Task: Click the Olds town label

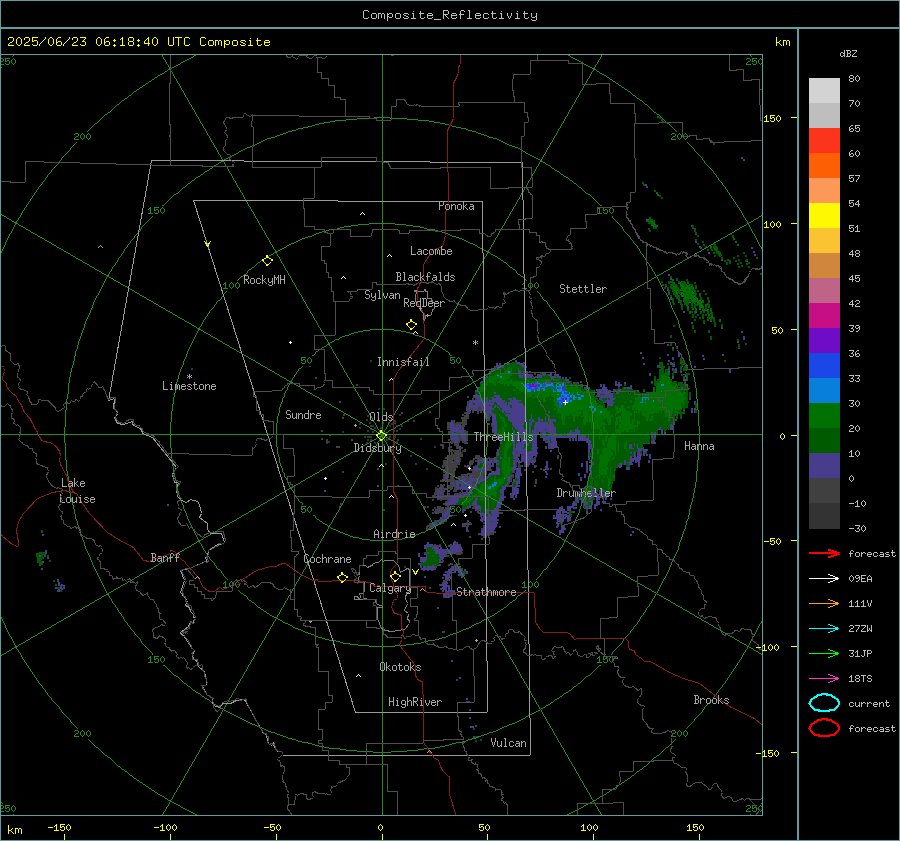Action: tap(381, 417)
